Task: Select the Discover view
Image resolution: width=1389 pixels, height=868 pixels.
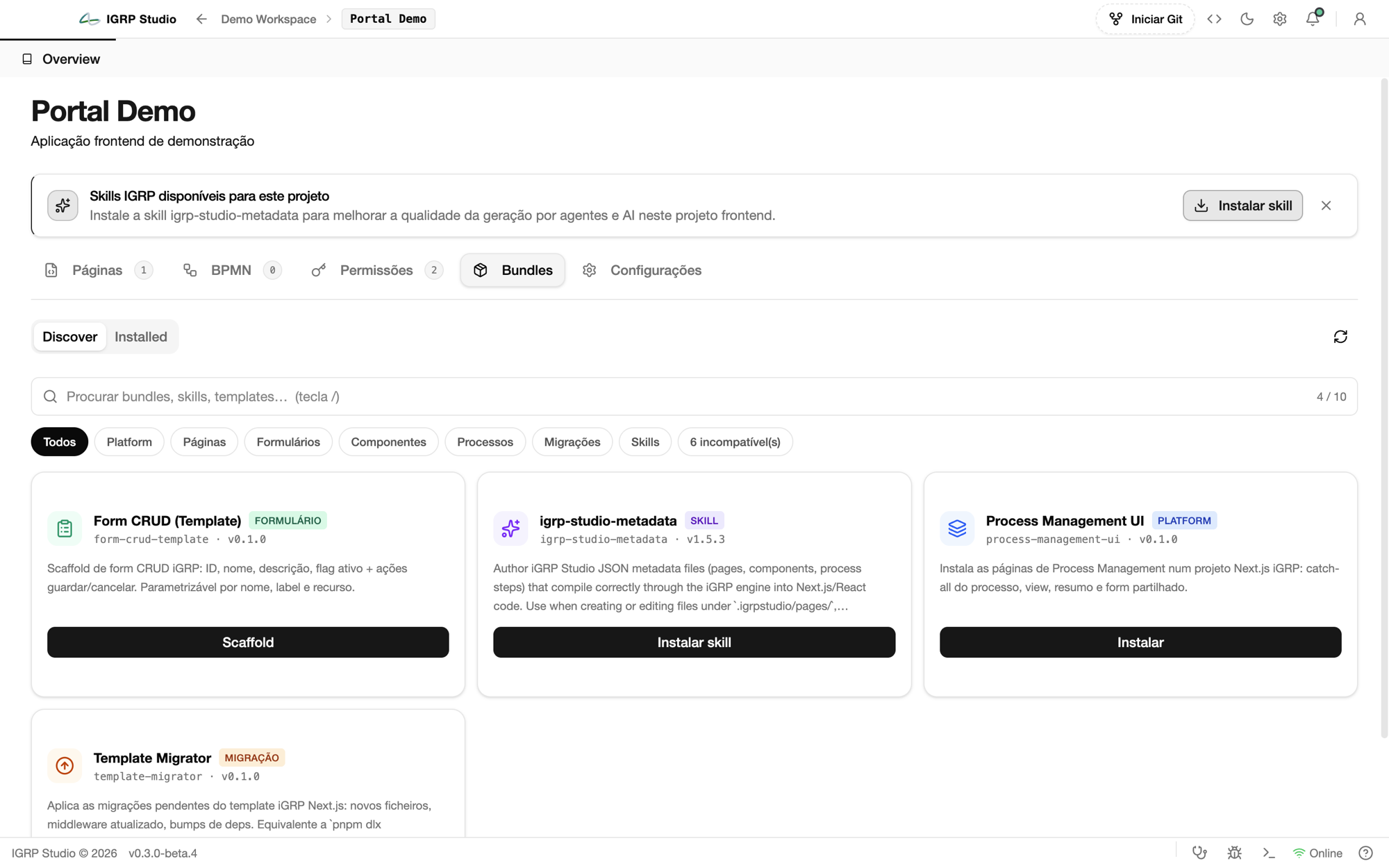Action: (69, 337)
